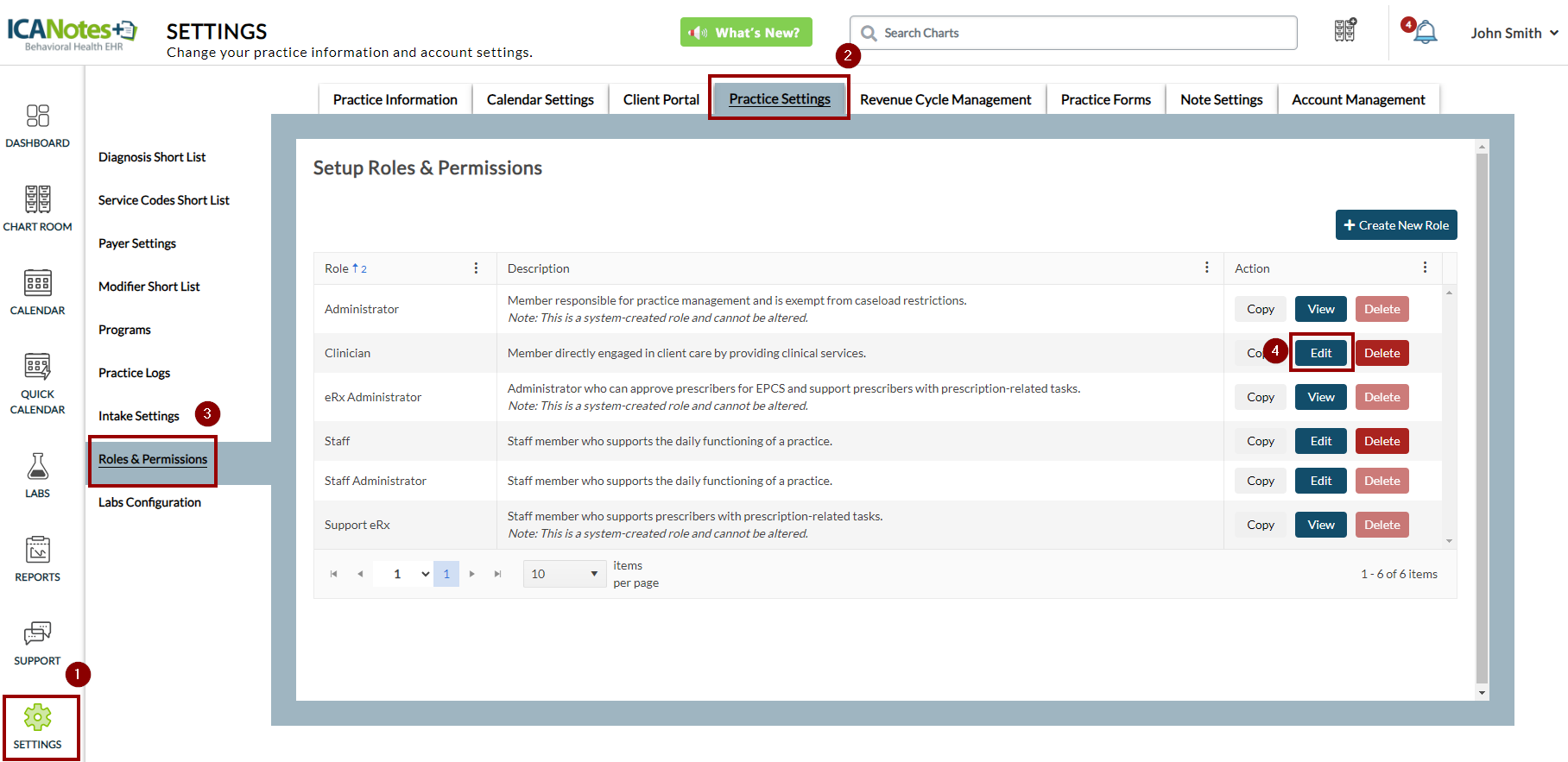
Task: Click the panel's vertical scrollbar down arrow
Action: [1482, 693]
